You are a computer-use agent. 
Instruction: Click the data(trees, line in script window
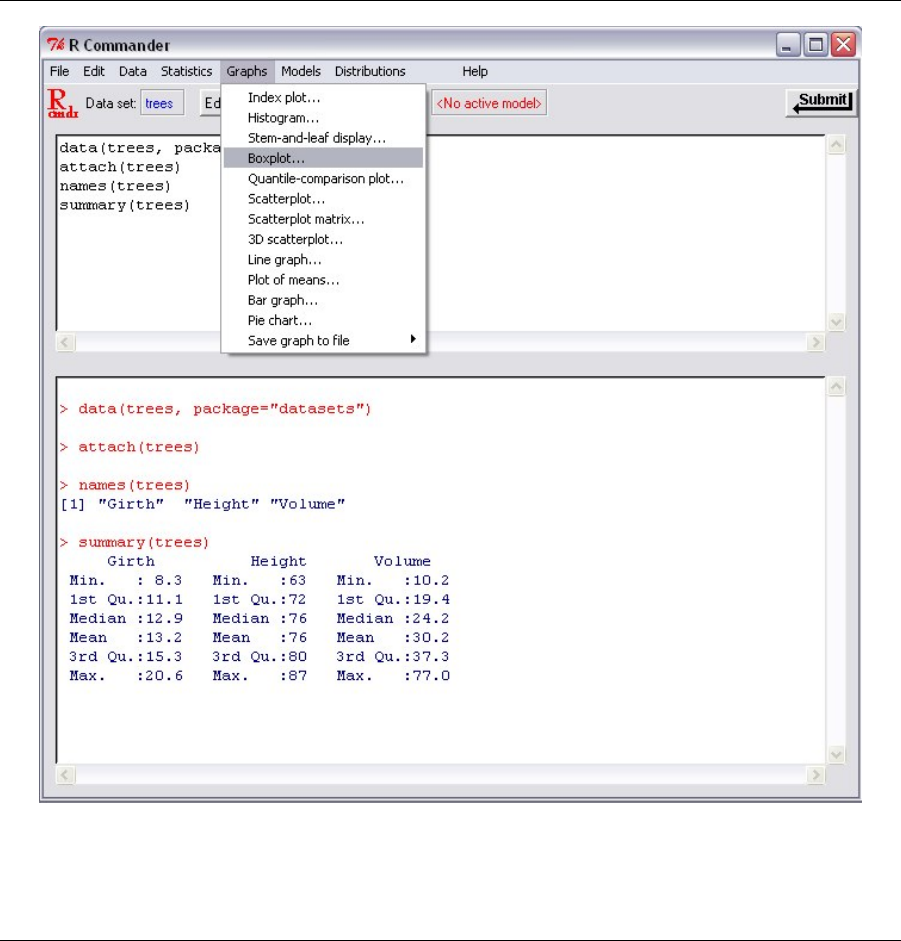[x=140, y=148]
